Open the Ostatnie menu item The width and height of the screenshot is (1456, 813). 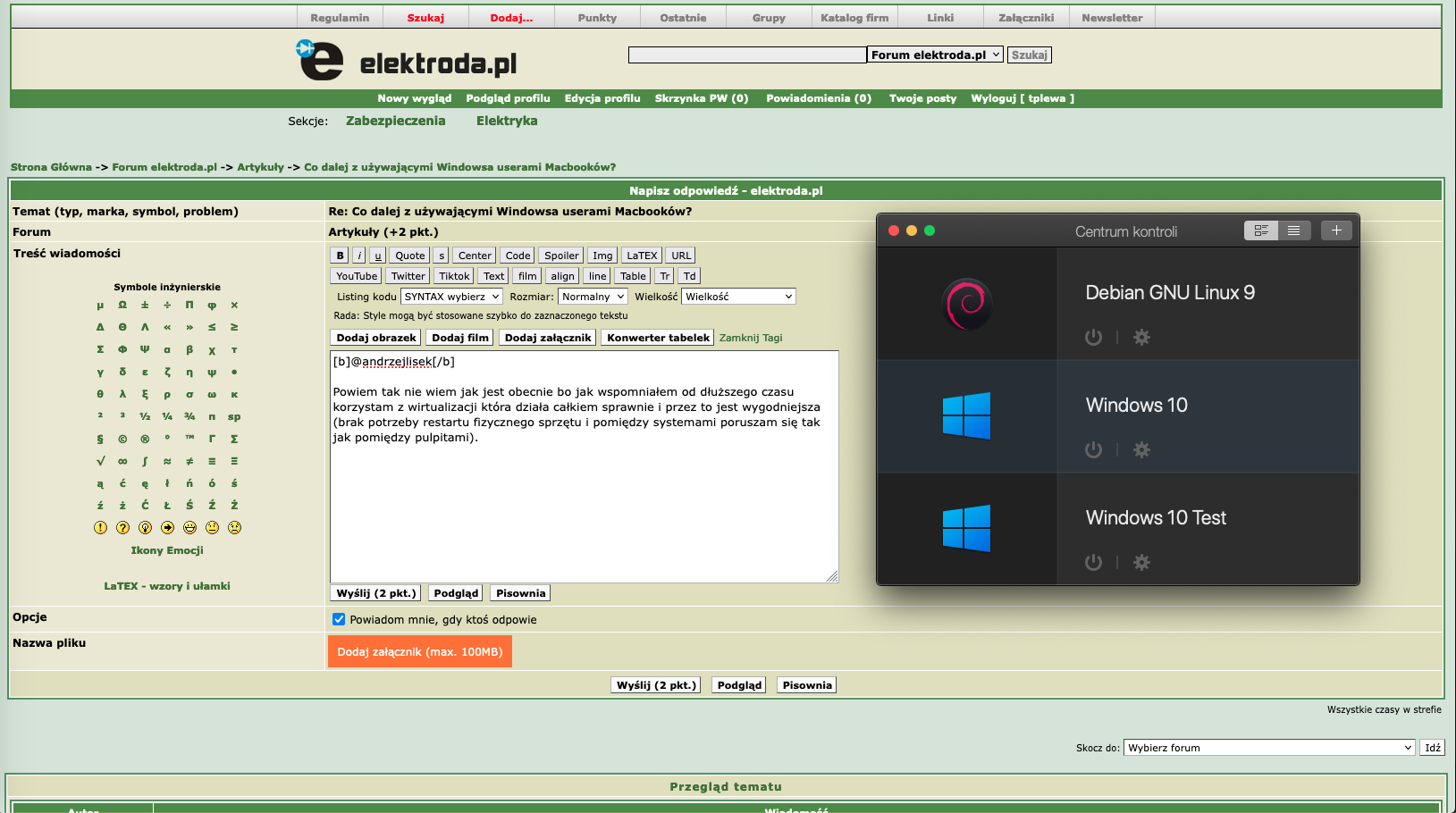[x=683, y=18]
